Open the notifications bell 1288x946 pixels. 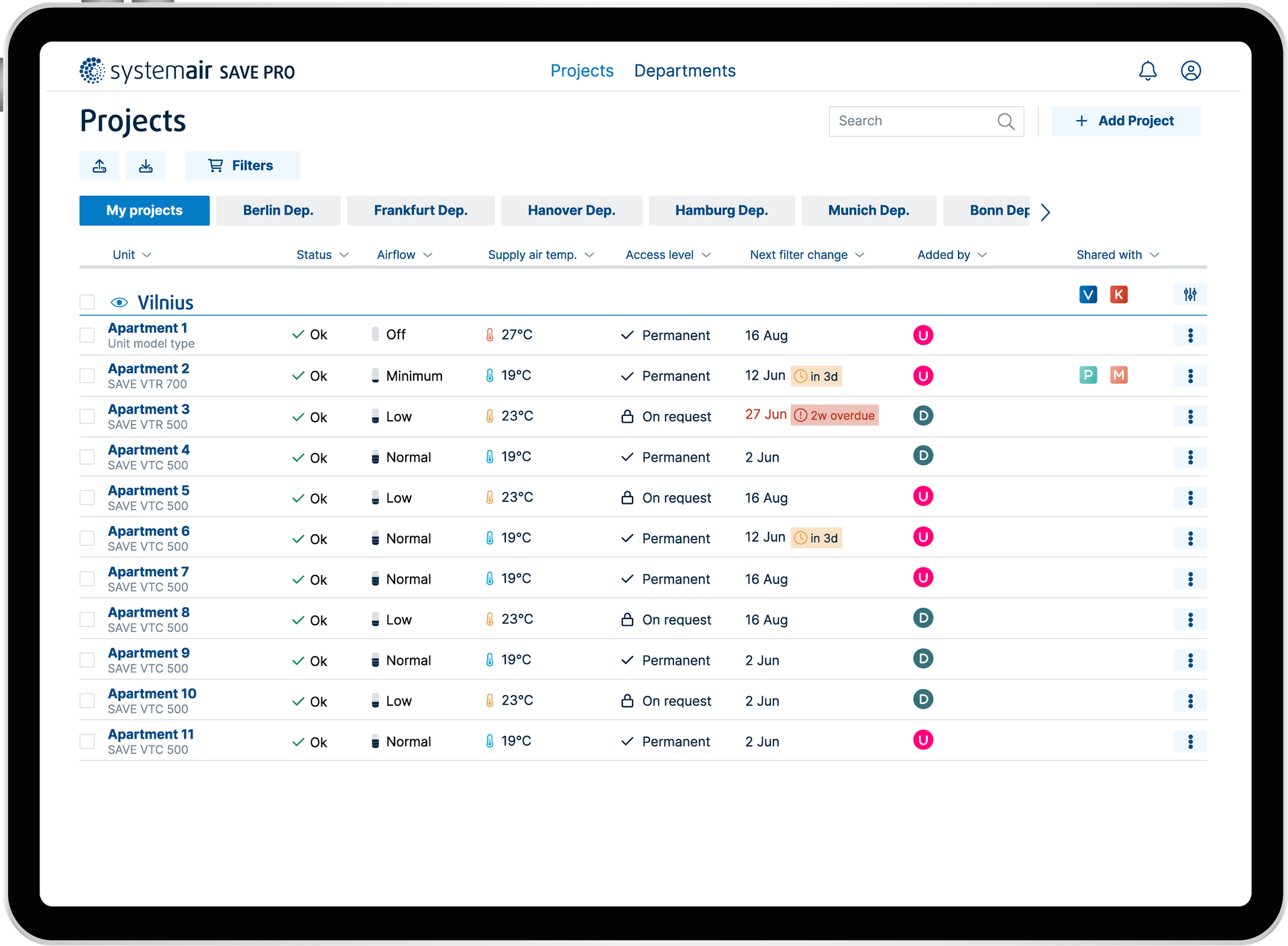click(x=1148, y=71)
